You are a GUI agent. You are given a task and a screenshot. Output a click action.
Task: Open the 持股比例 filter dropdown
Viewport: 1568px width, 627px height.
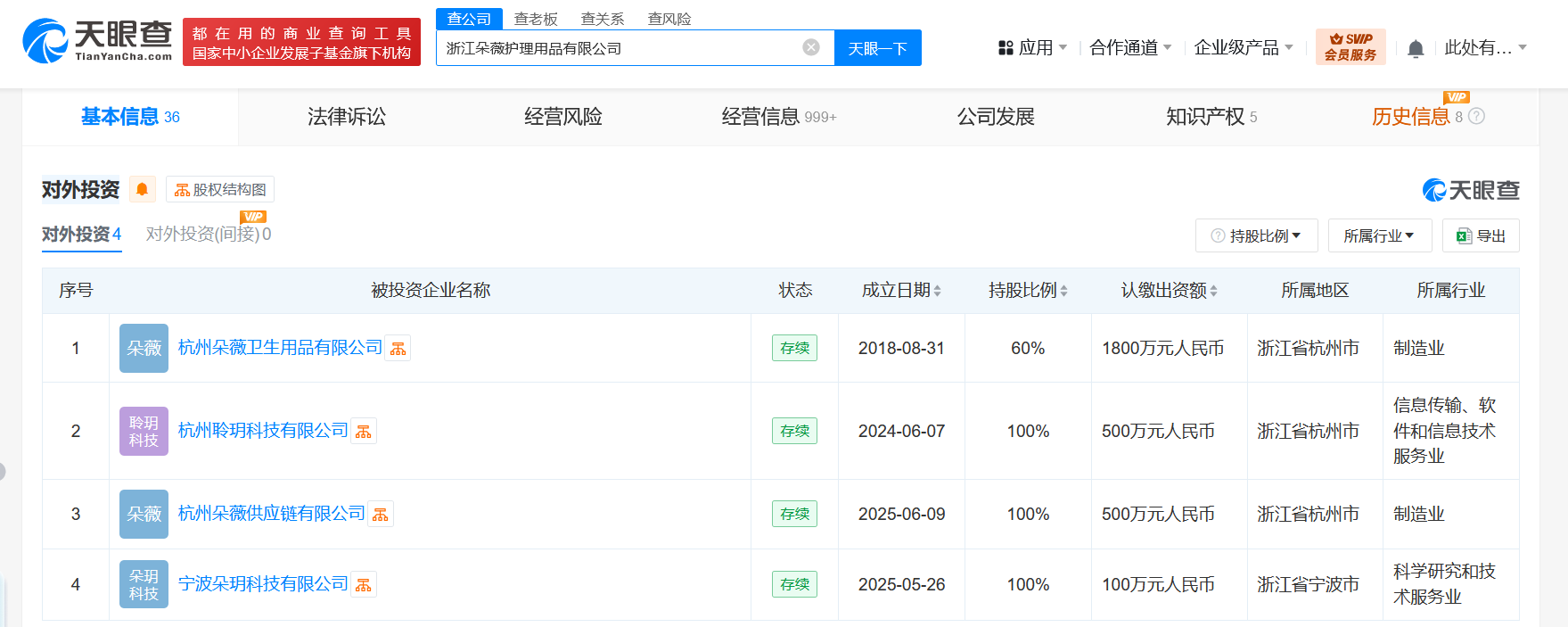(1256, 235)
